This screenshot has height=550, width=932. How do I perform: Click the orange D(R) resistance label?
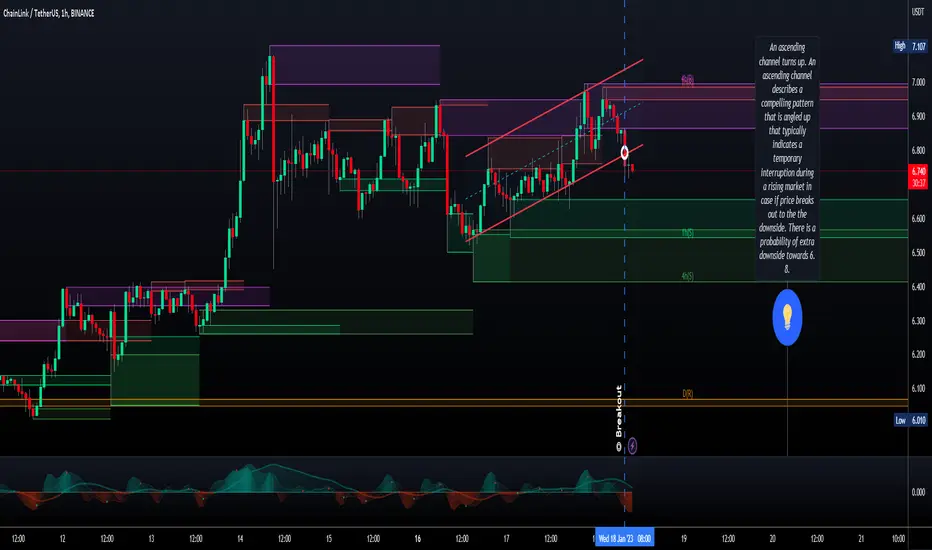pos(688,394)
